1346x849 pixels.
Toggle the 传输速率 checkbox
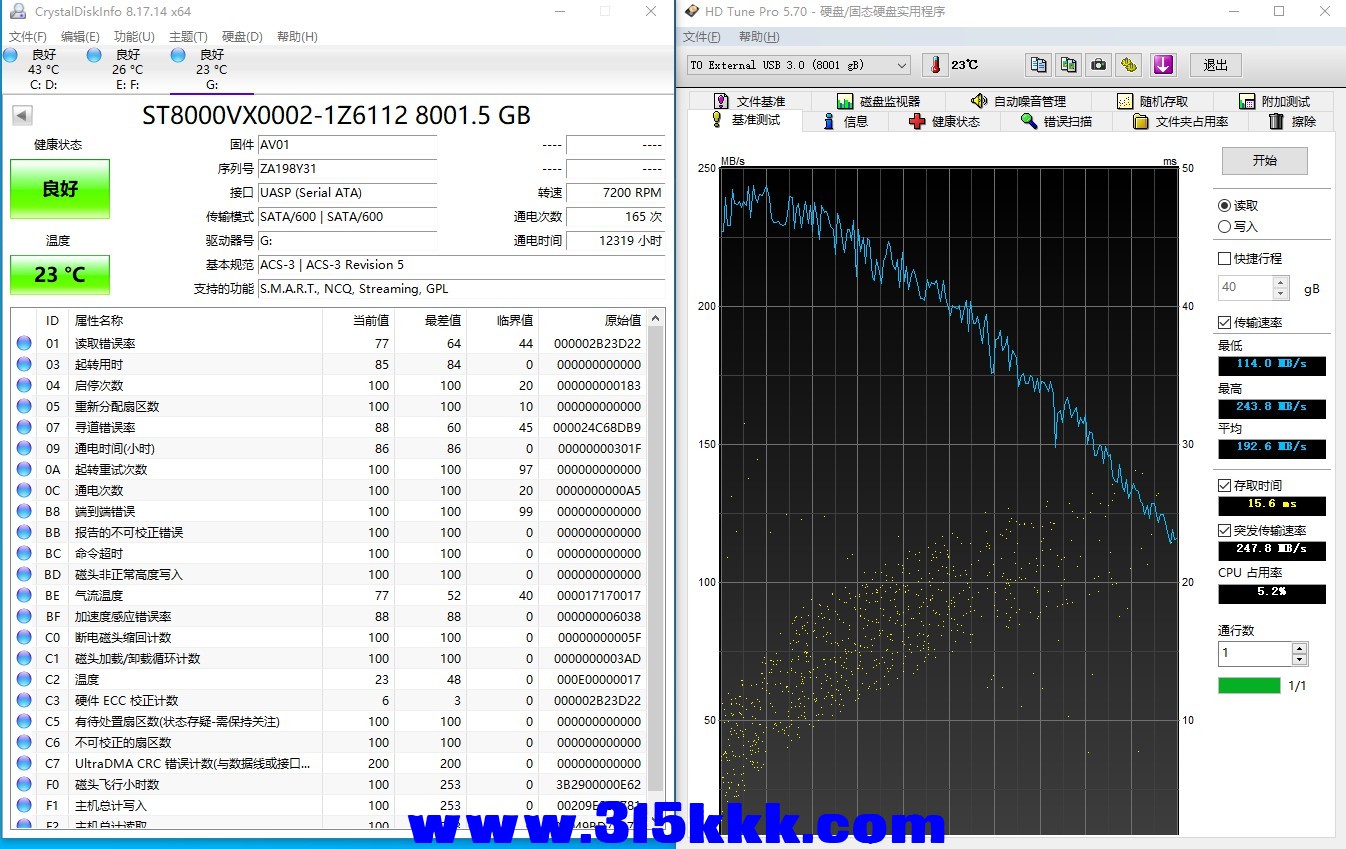(1225, 322)
